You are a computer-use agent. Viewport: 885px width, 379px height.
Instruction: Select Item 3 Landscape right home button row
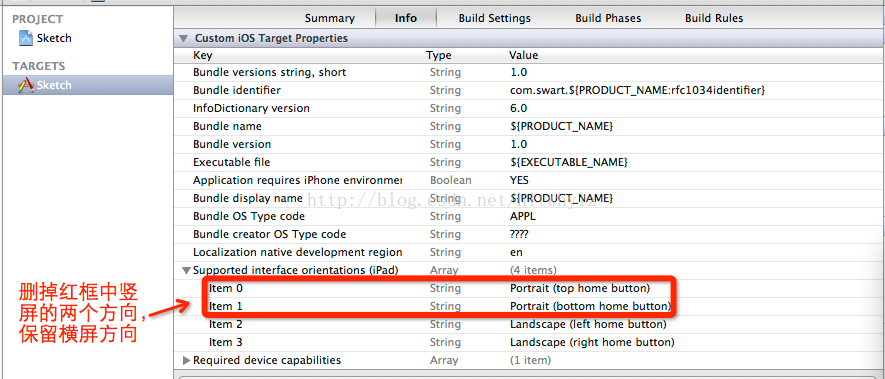(x=529, y=342)
